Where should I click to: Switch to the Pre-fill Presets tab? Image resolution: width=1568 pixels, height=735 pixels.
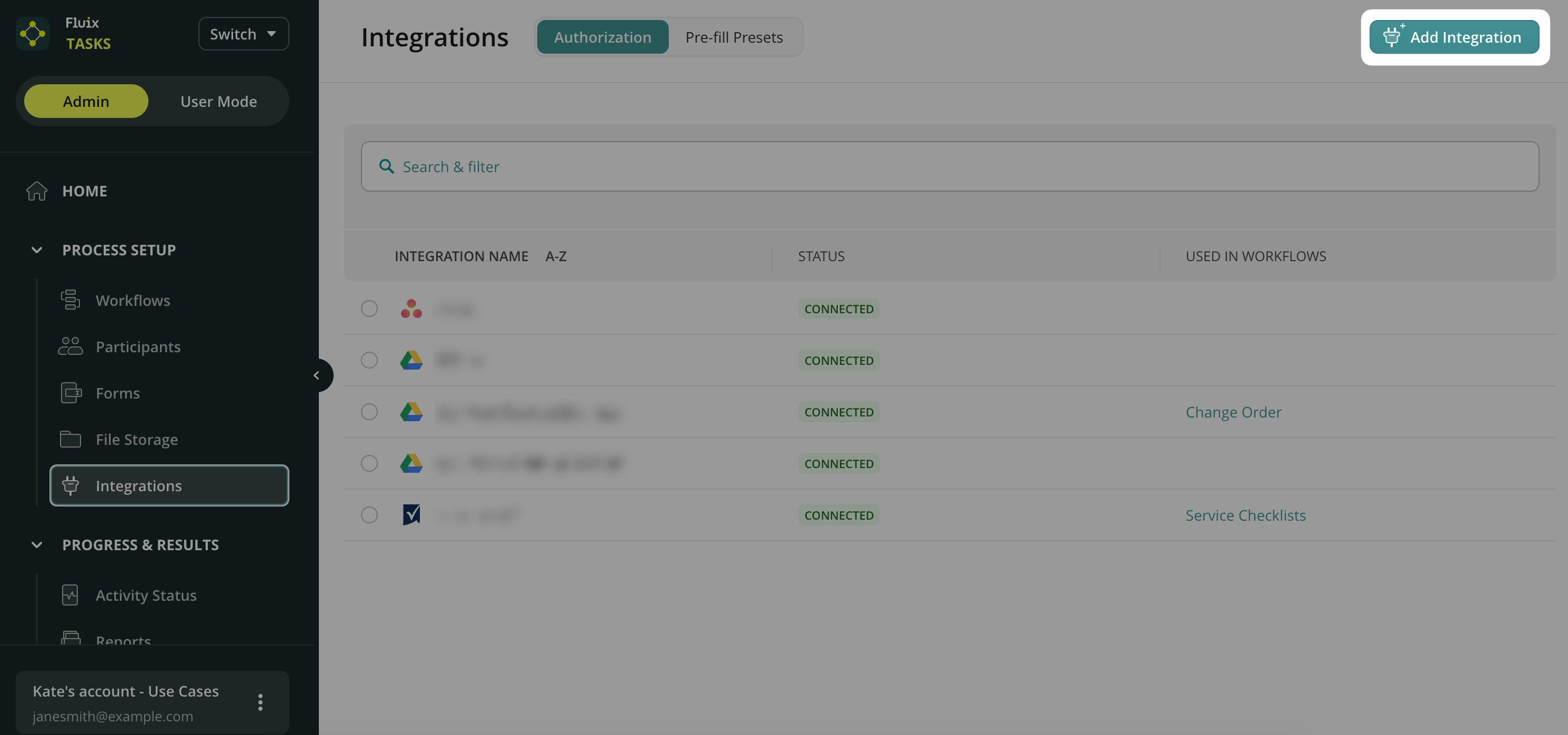pyautogui.click(x=733, y=37)
